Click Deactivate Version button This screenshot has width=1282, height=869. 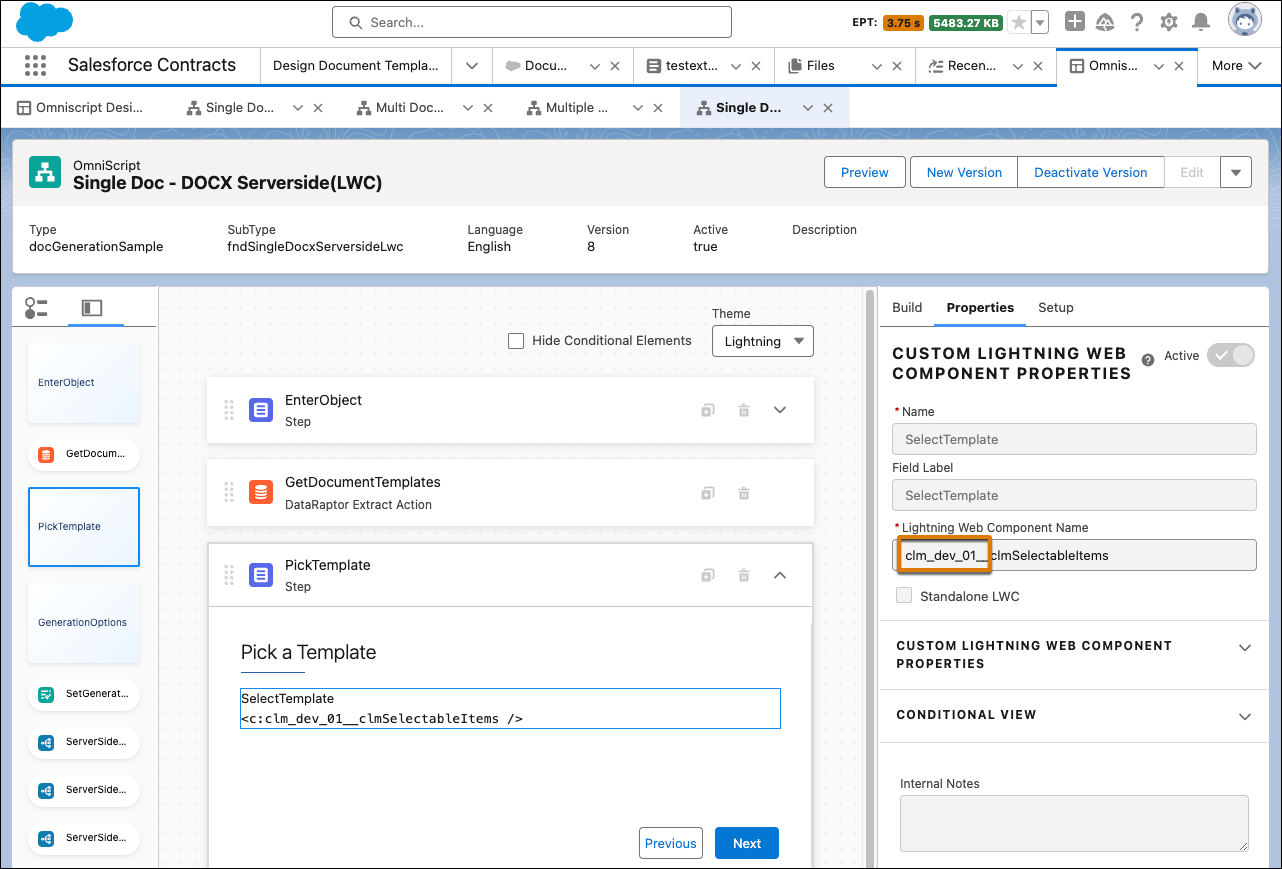1091,172
